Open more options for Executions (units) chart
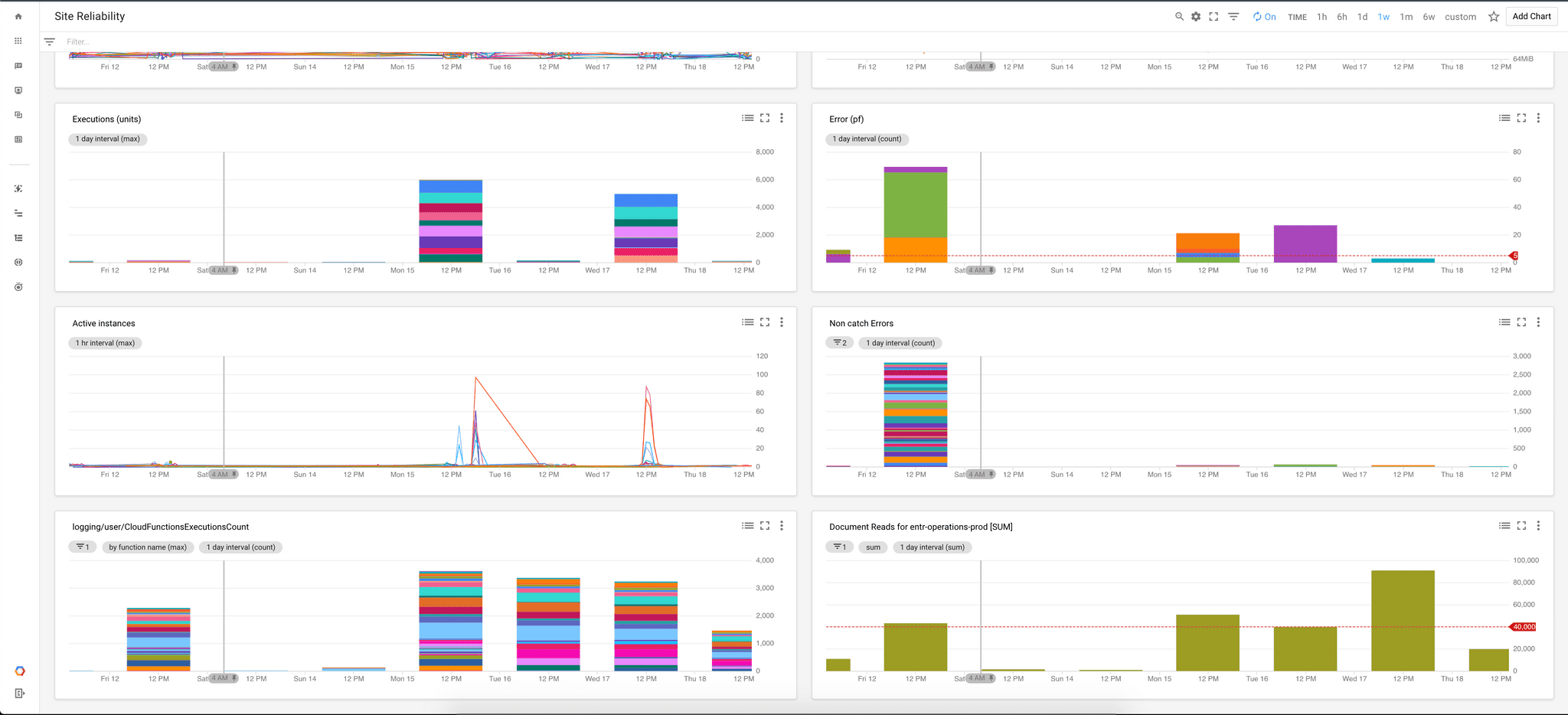 point(782,118)
